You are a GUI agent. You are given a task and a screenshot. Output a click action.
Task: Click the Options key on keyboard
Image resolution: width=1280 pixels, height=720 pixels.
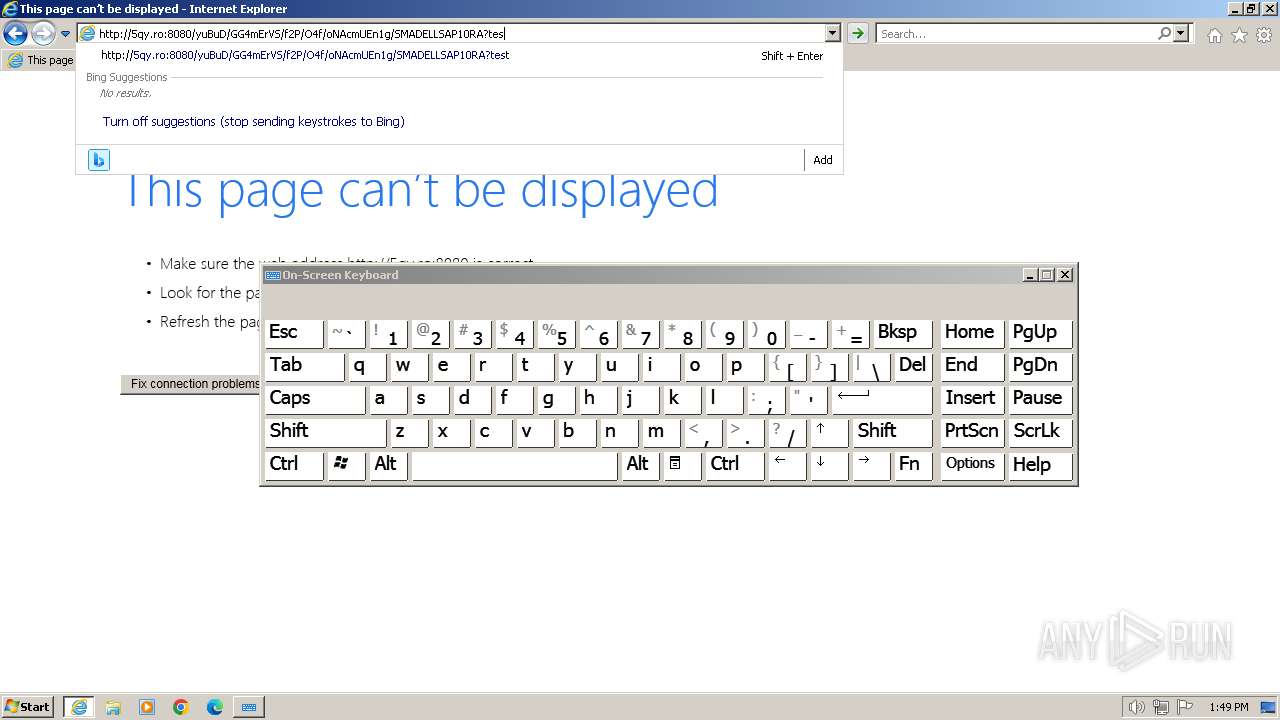coord(972,465)
